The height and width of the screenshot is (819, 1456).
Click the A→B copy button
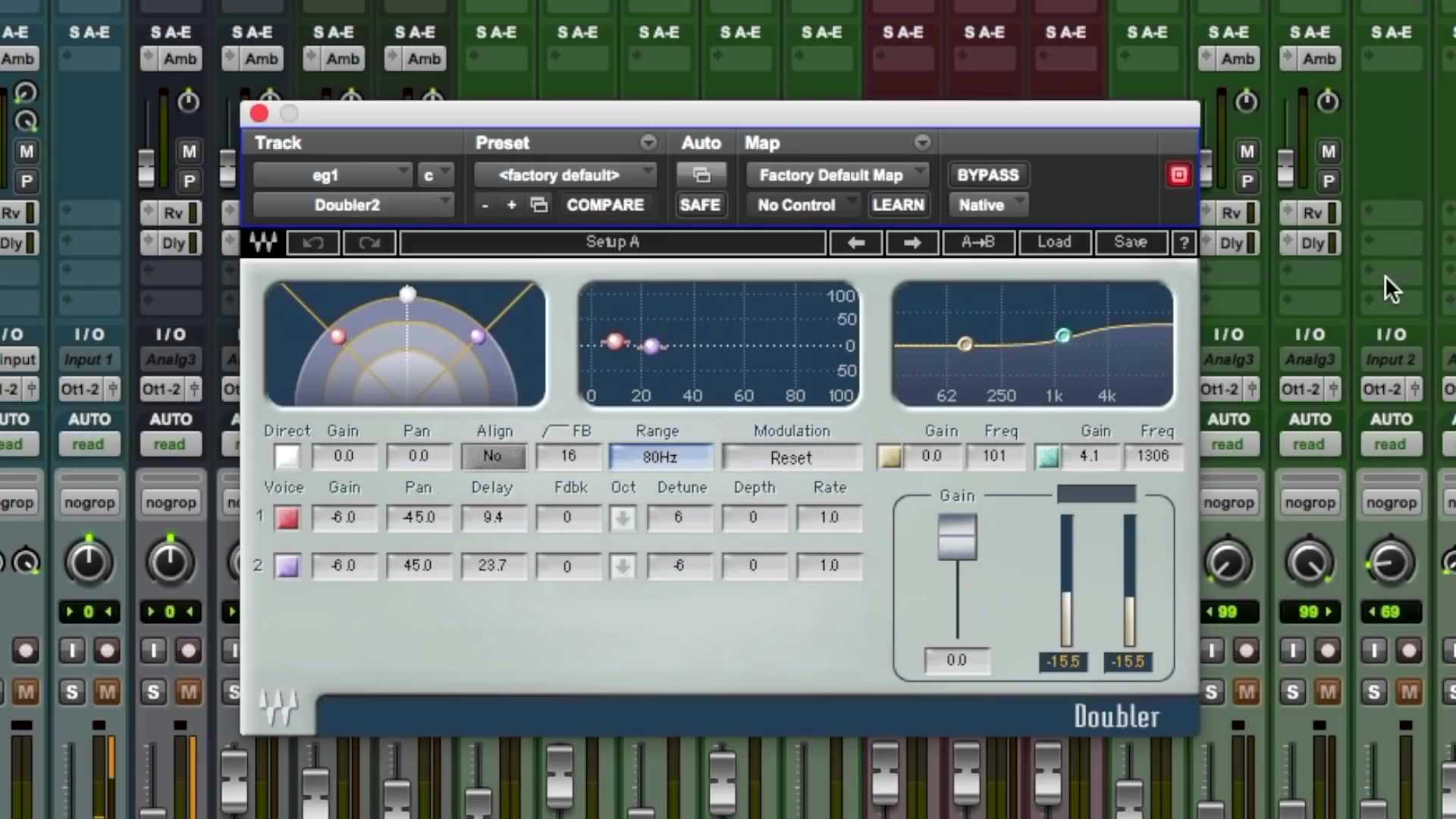pos(977,243)
